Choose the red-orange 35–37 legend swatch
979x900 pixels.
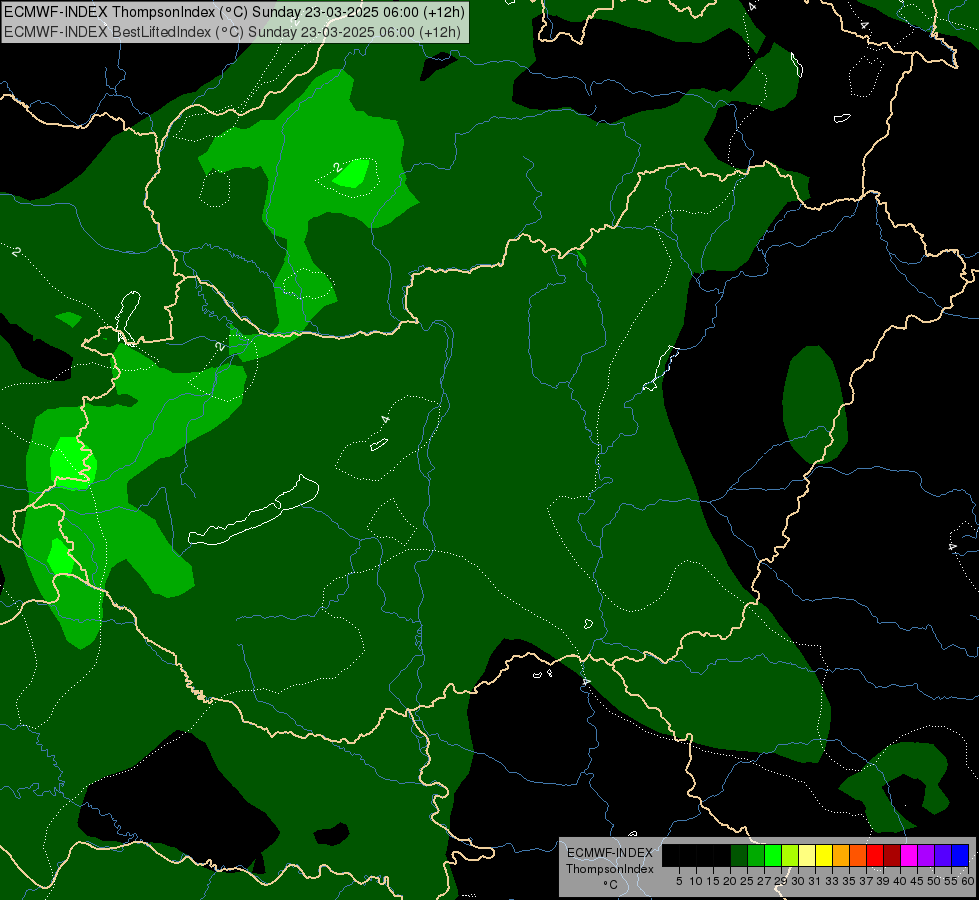(858, 855)
